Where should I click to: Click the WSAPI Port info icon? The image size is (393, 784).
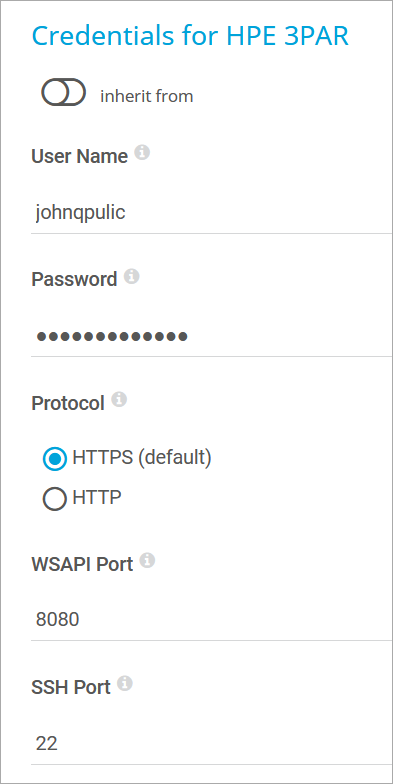click(x=147, y=560)
